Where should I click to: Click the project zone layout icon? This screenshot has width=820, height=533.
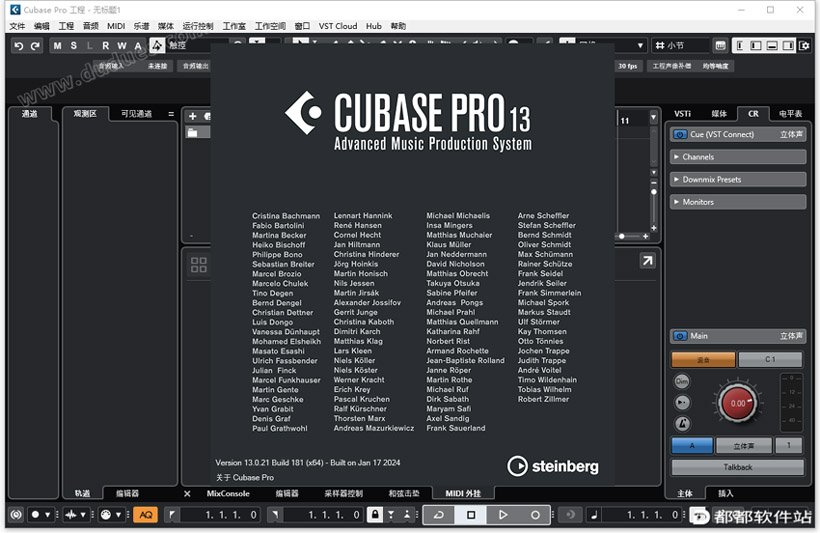pyautogui.click(x=740, y=46)
